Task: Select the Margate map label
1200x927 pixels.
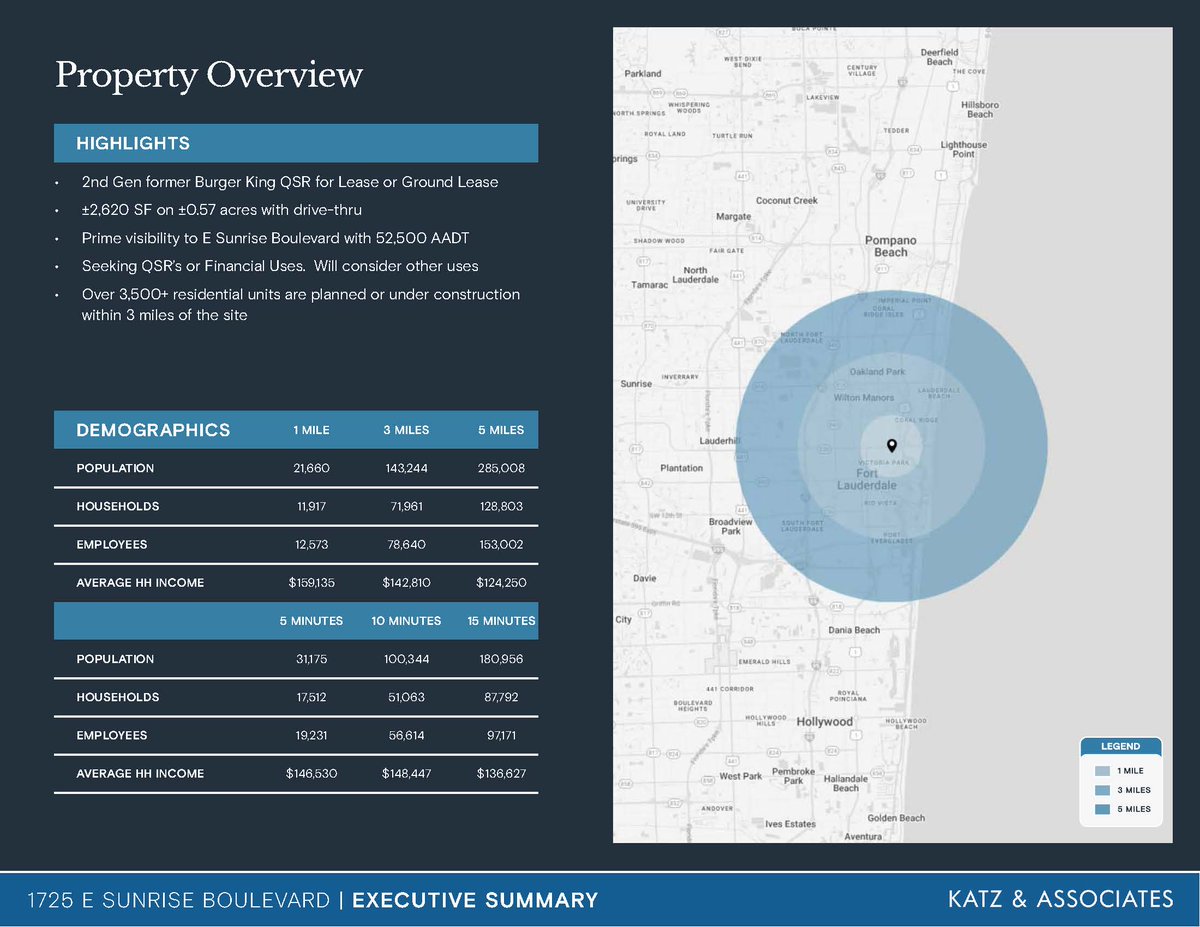Action: click(733, 216)
